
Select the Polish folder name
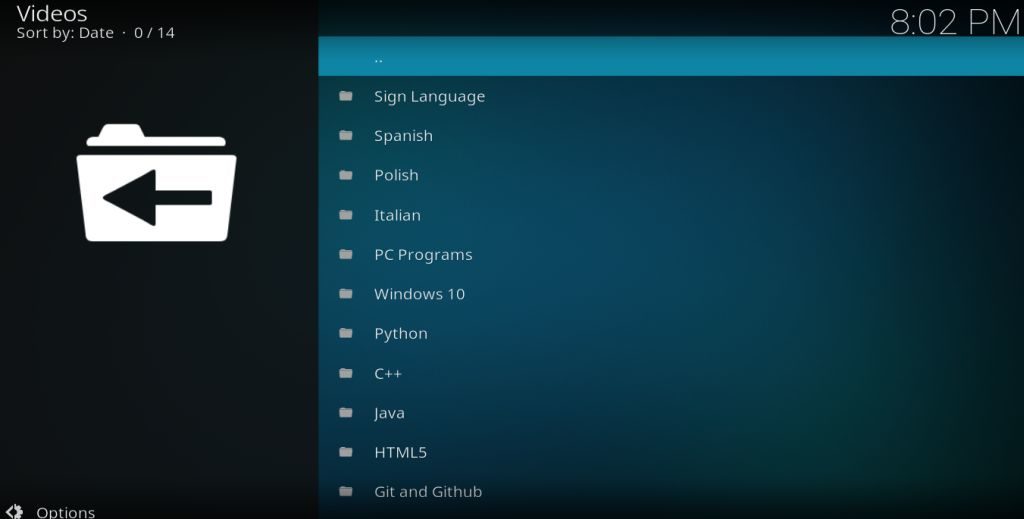[x=396, y=175]
